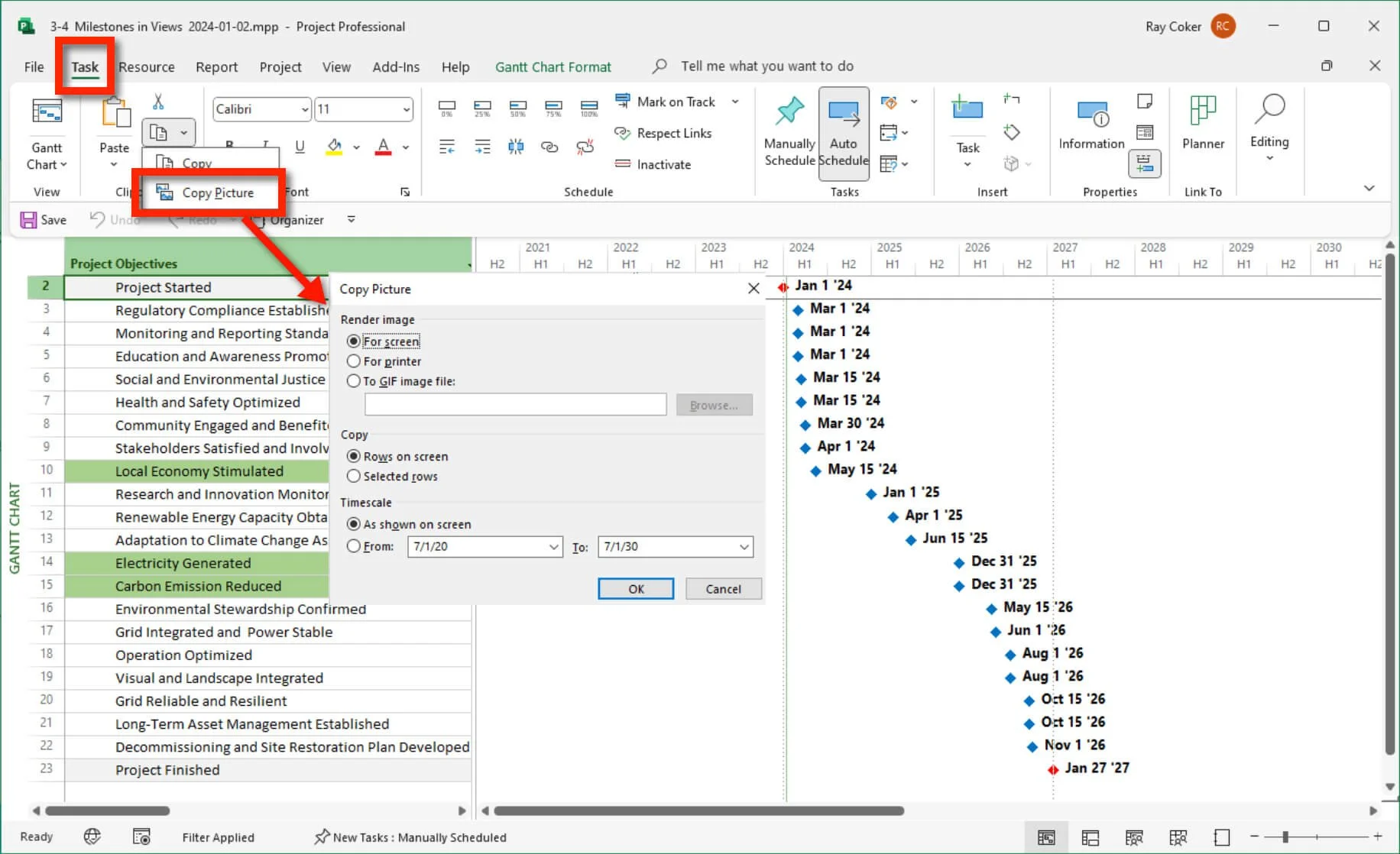
Task: Click the highlight color swatch button
Action: click(334, 147)
